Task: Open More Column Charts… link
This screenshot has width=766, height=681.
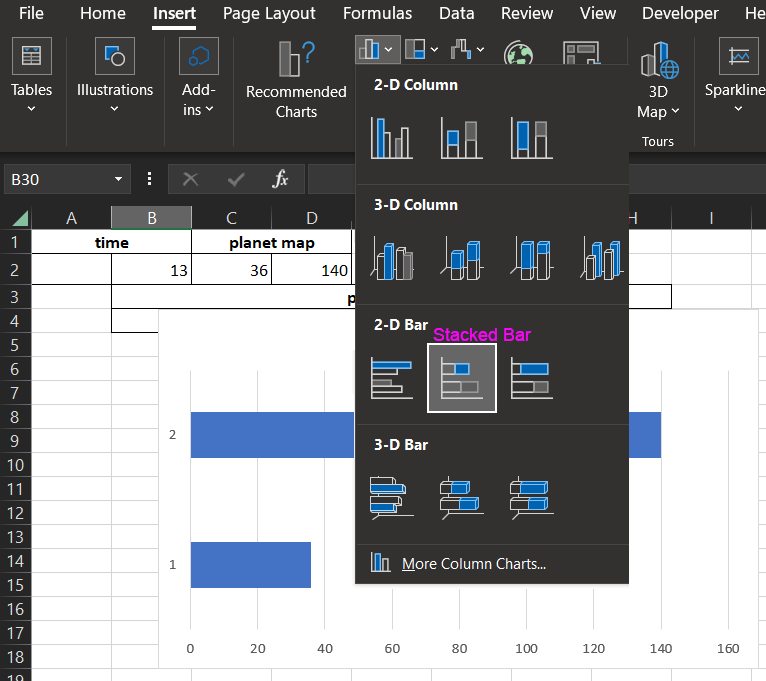Action: tap(473, 564)
